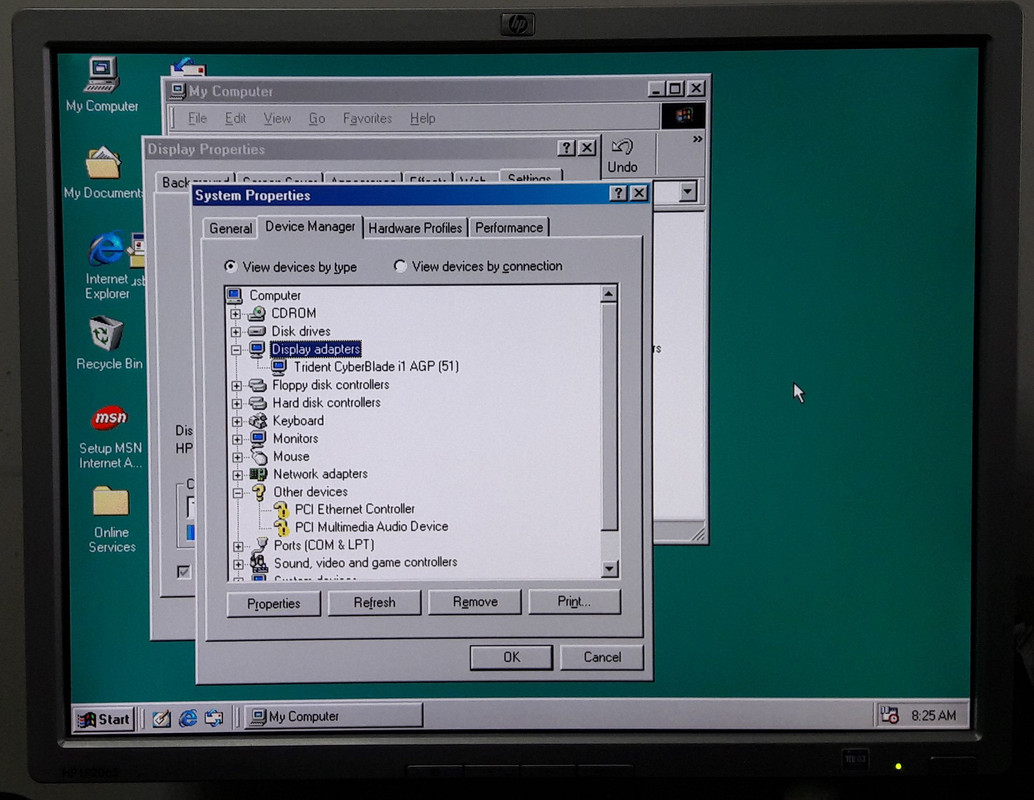Open the File menu in My Computer
The image size is (1034, 800).
click(x=197, y=118)
